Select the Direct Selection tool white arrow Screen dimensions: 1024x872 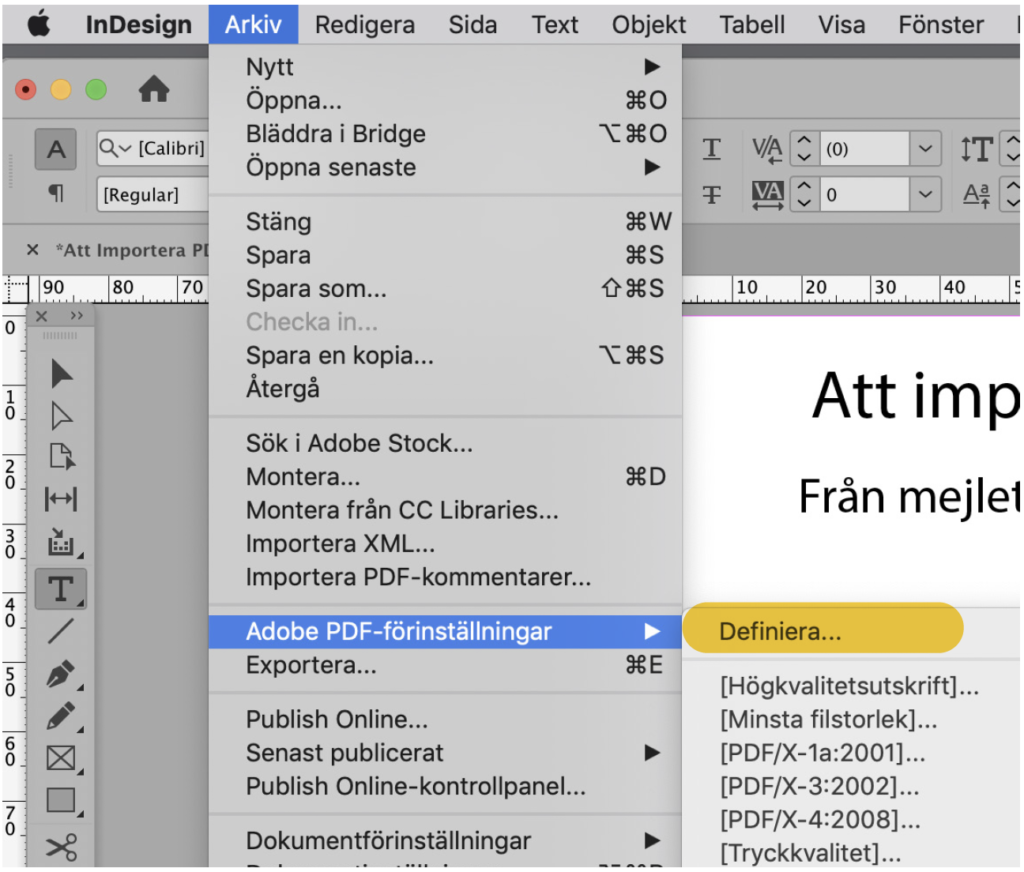point(61,415)
